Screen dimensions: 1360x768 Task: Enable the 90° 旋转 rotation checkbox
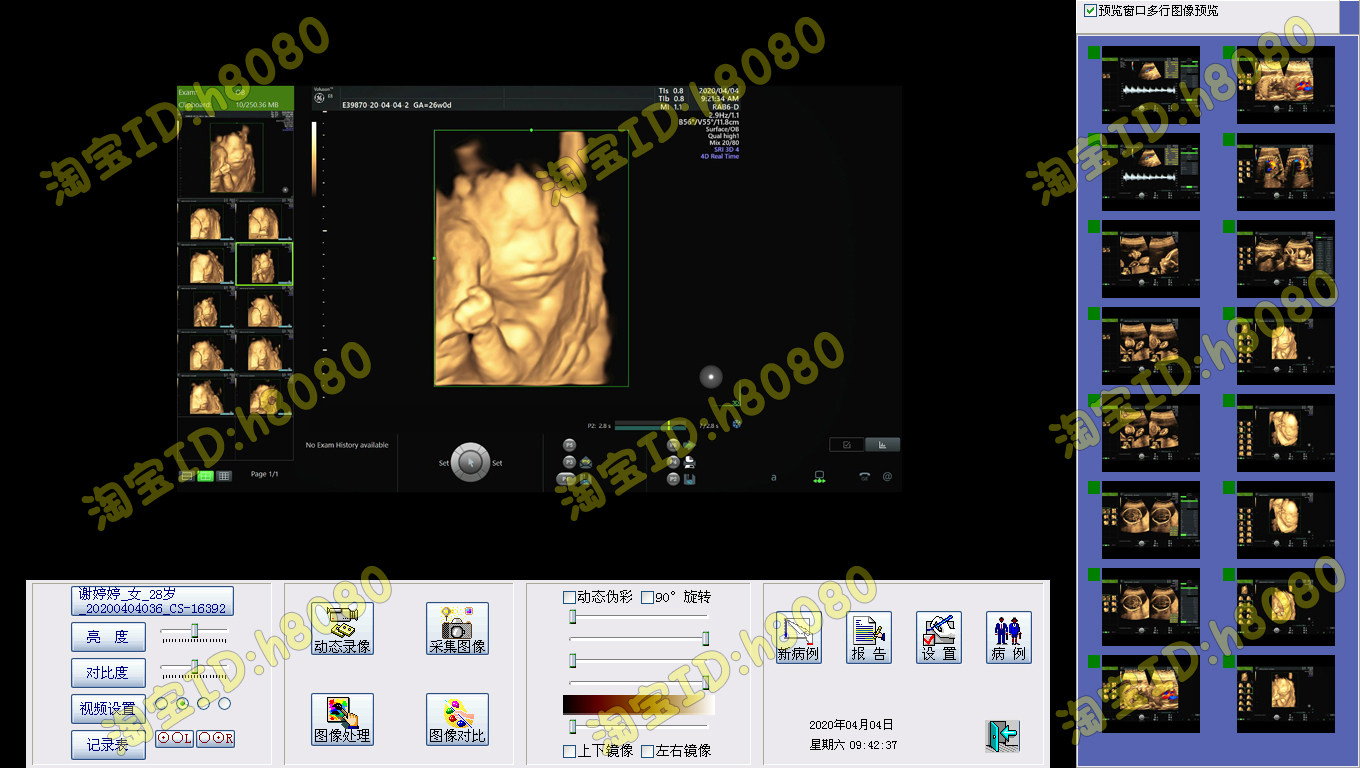(x=647, y=597)
